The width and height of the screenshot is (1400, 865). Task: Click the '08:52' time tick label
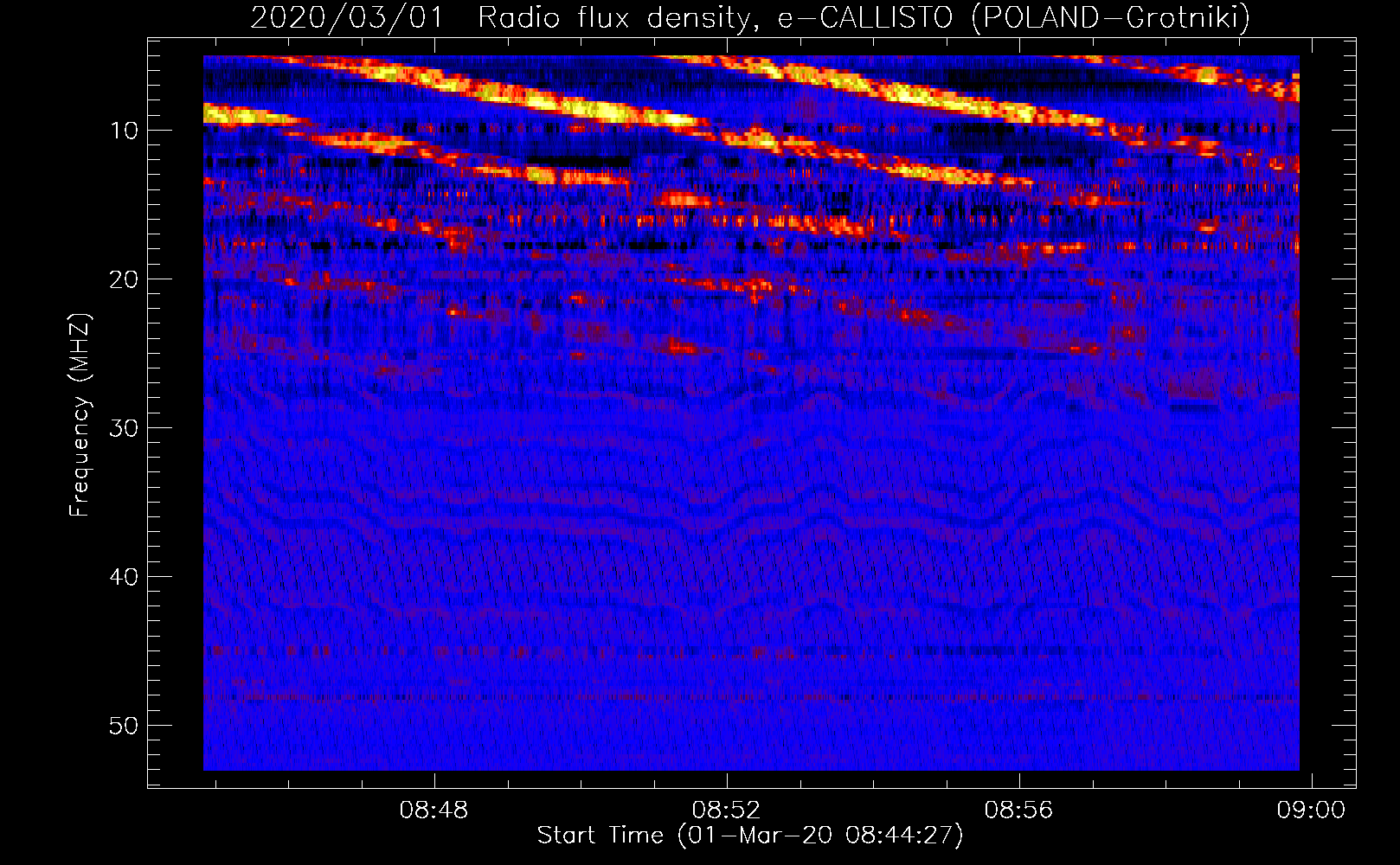(x=726, y=810)
